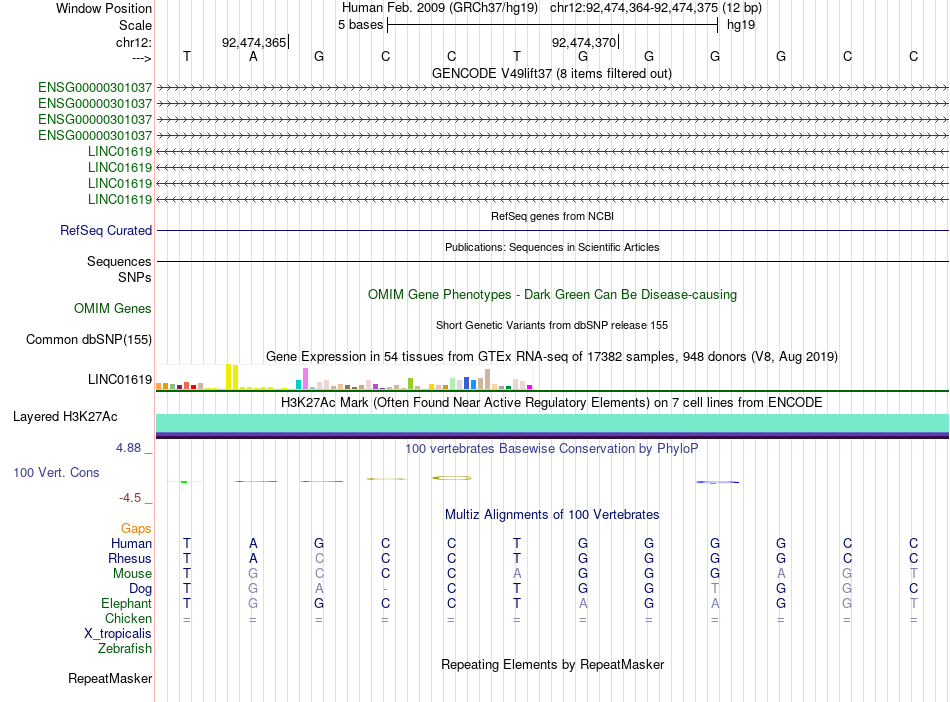Click the Elephant alignment row label
950x702 pixels.
126,603
